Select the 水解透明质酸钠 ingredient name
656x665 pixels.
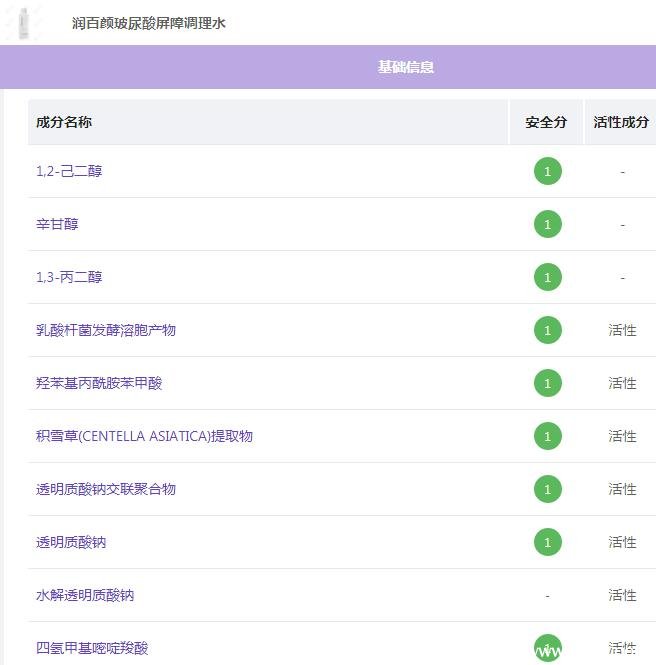click(85, 595)
